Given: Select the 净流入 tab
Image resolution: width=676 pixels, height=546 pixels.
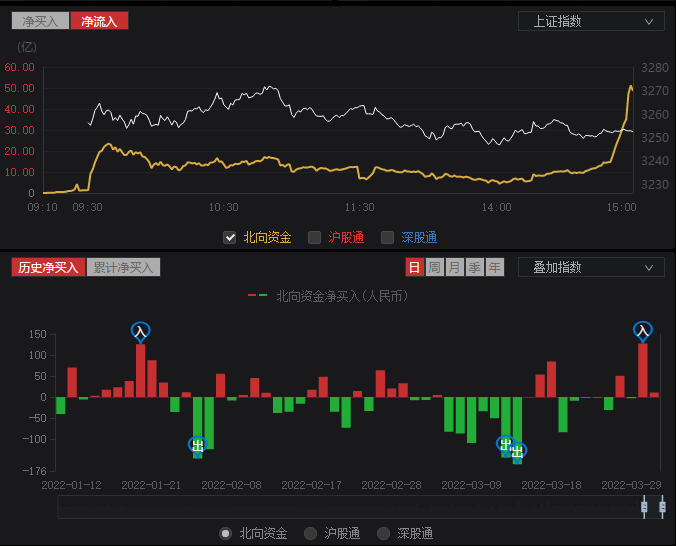Looking at the screenshot, I should coord(99,21).
